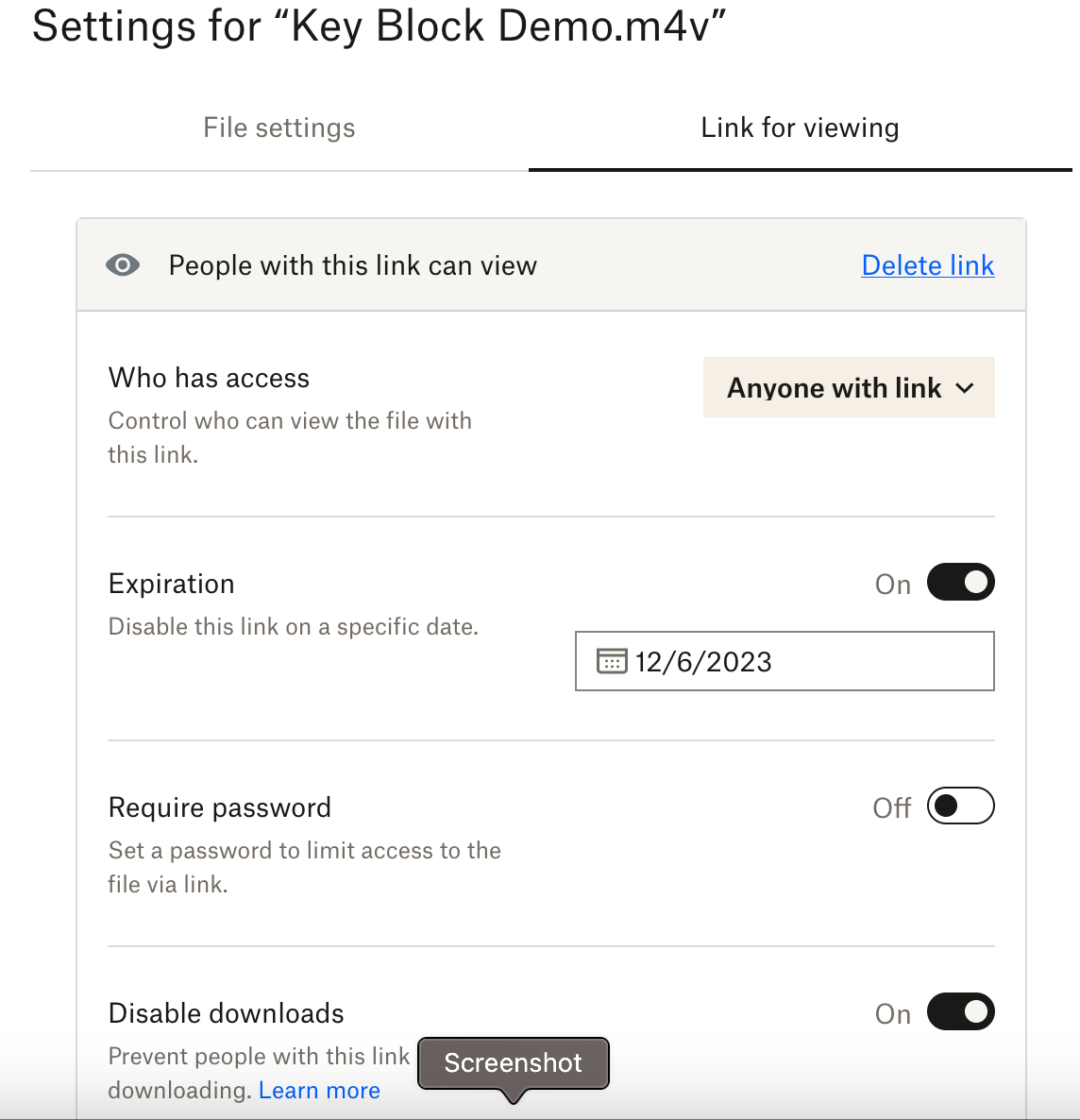Open the Learn more link
Screen dimensions: 1080x1120
click(x=319, y=1091)
